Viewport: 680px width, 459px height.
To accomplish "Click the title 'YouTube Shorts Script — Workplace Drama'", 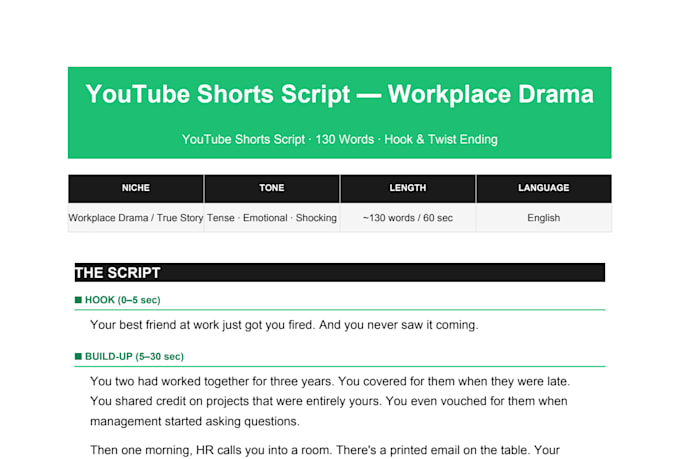I will pos(340,94).
